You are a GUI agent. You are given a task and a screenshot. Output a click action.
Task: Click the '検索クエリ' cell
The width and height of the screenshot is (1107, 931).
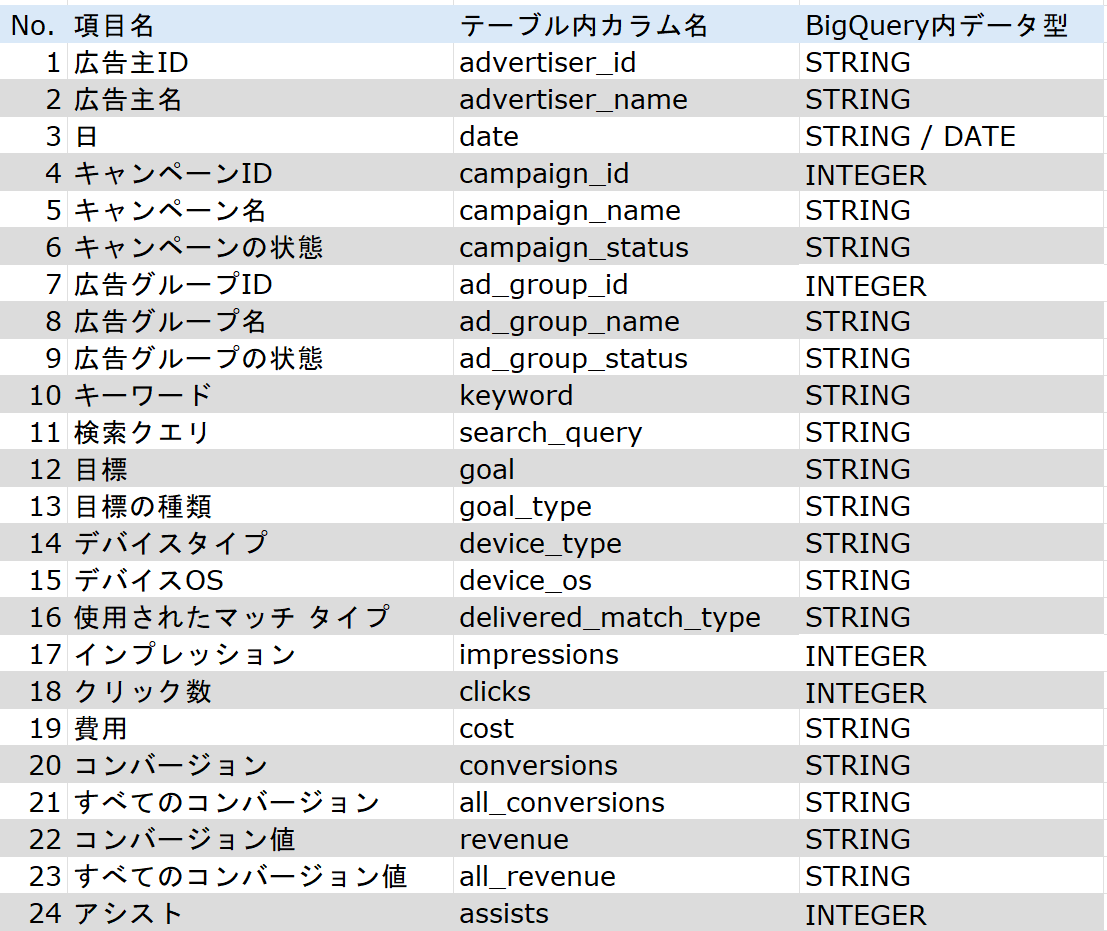pos(260,432)
